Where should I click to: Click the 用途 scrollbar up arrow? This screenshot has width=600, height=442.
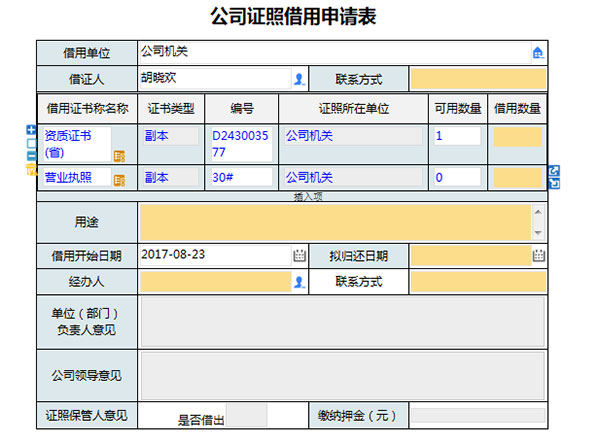point(538,212)
